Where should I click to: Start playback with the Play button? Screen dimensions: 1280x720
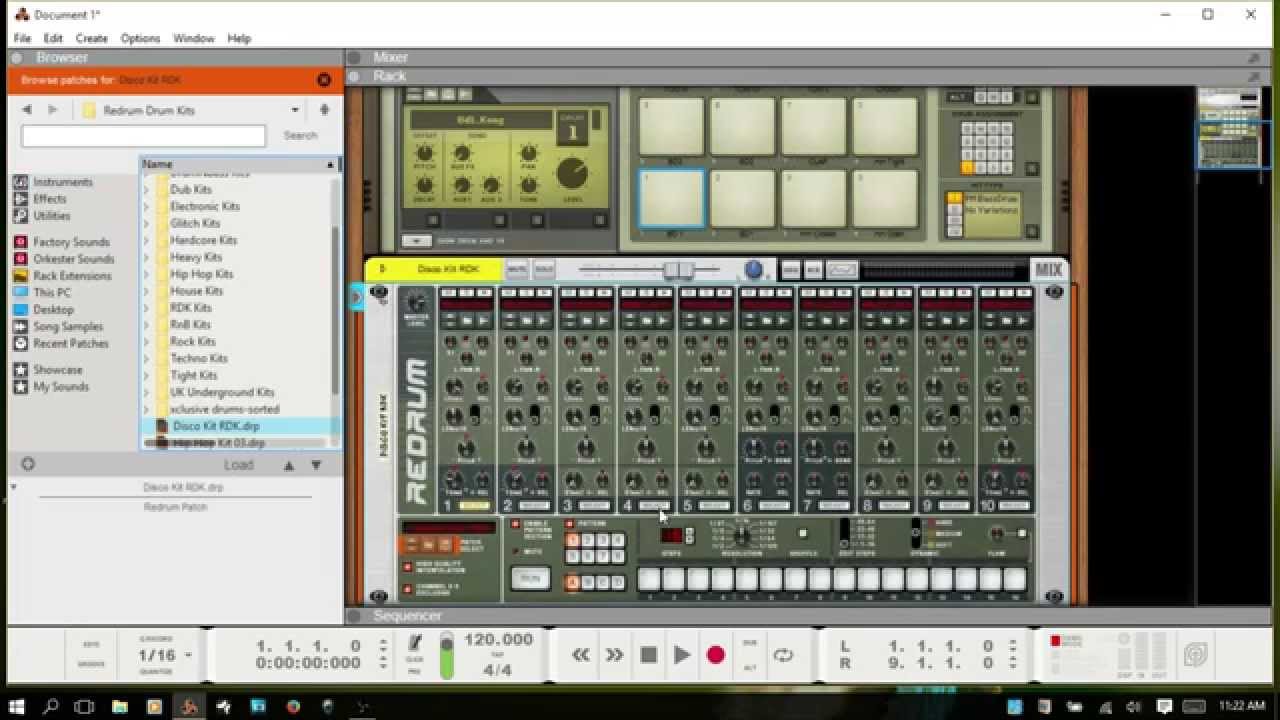click(x=682, y=655)
